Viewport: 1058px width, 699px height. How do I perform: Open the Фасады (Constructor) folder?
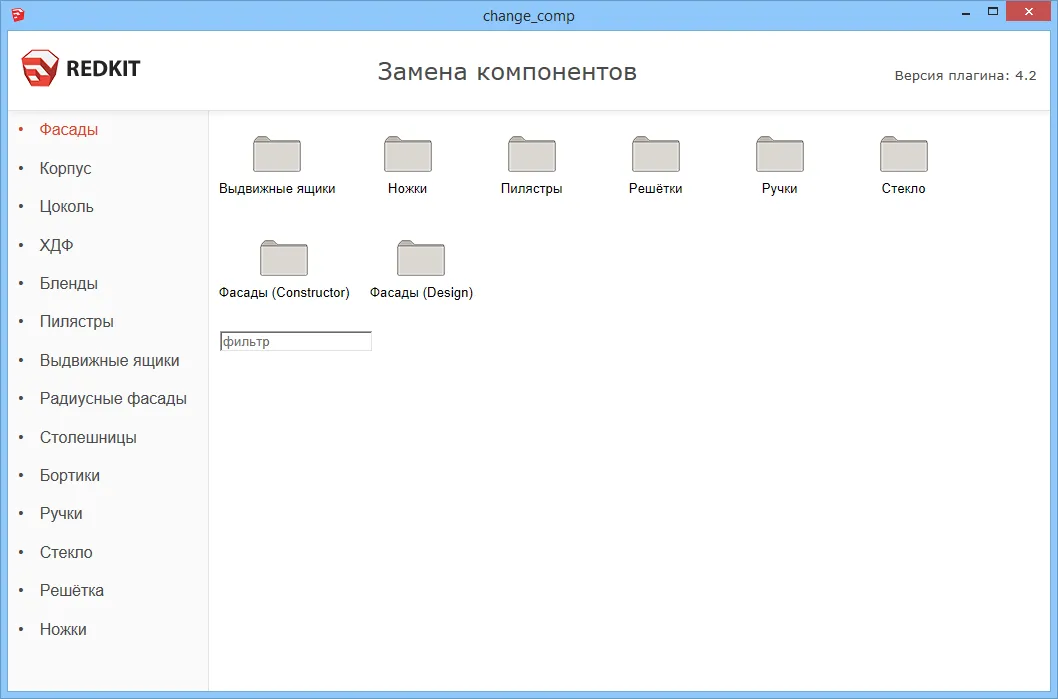pyautogui.click(x=284, y=259)
